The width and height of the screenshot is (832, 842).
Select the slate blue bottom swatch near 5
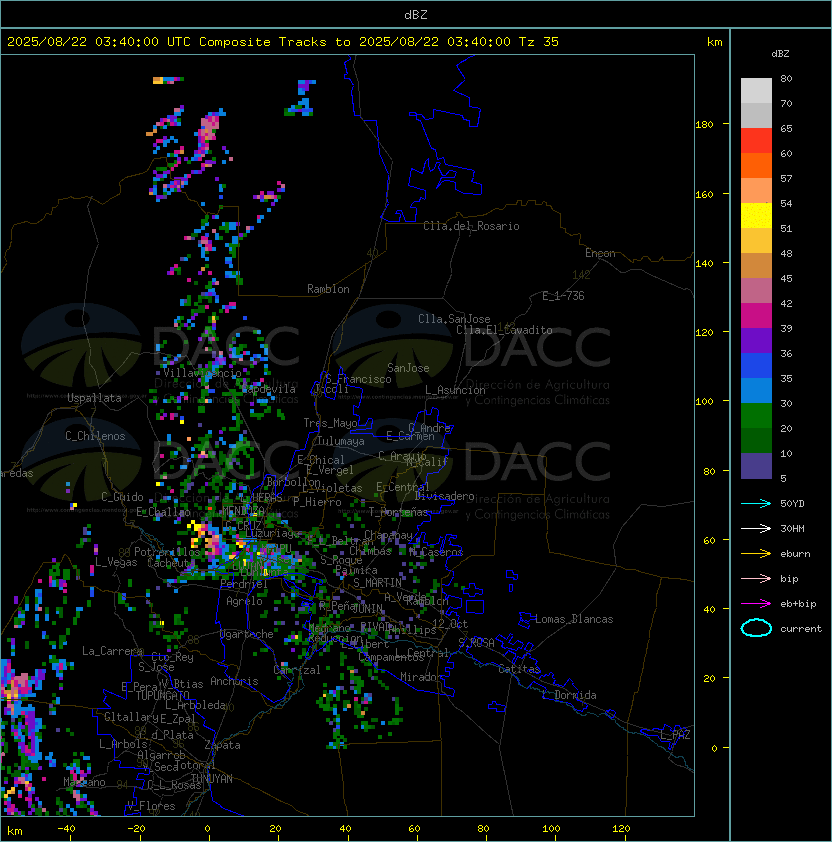756,466
